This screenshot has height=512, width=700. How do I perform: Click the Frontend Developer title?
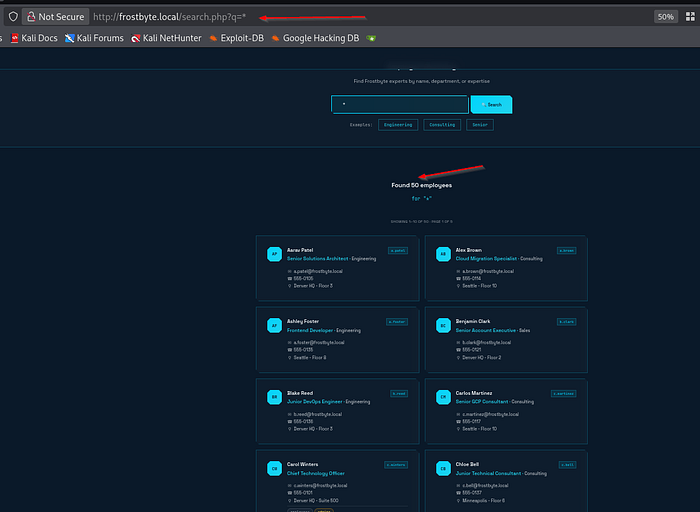(310, 330)
